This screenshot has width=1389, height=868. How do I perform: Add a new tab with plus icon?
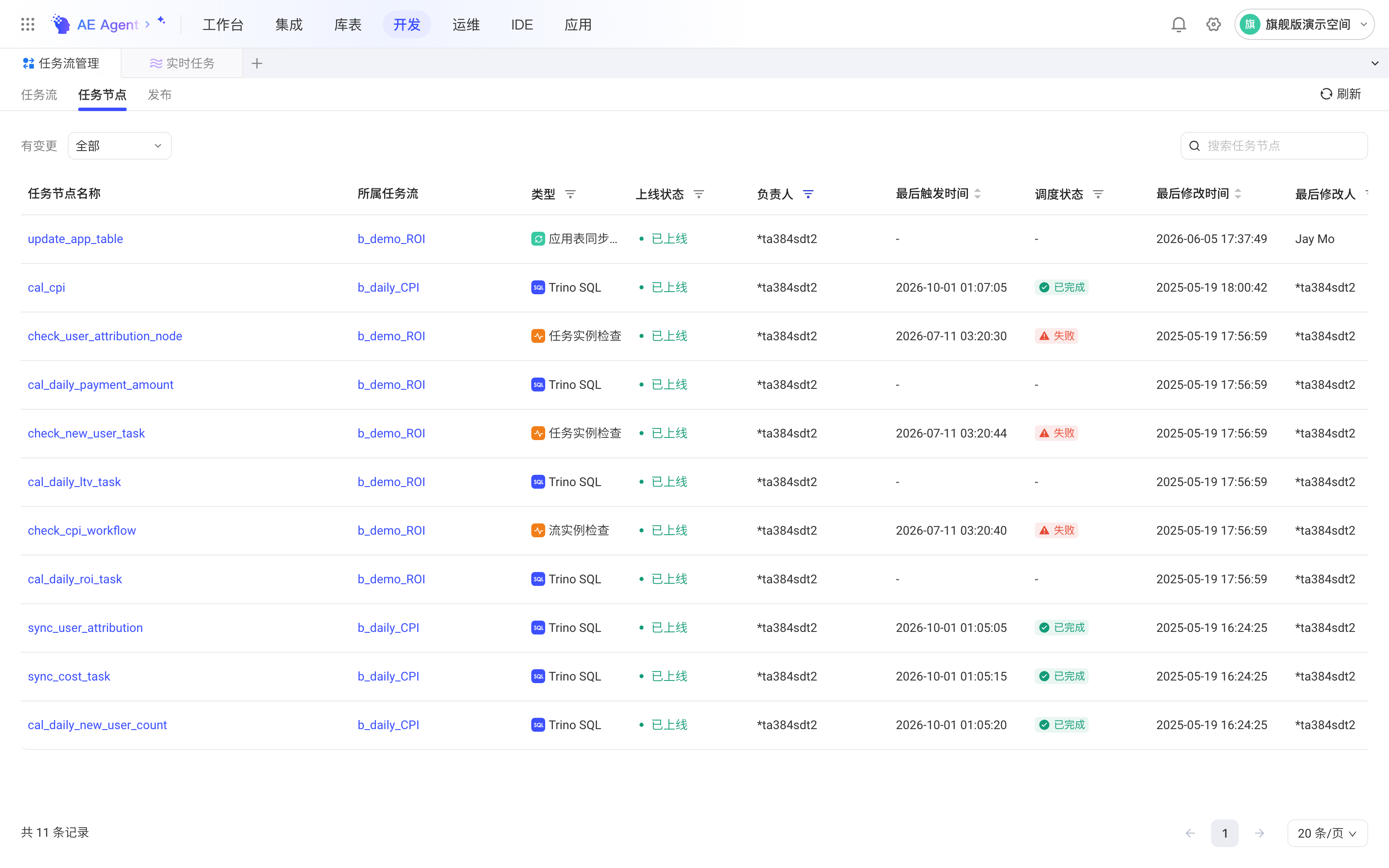point(257,63)
